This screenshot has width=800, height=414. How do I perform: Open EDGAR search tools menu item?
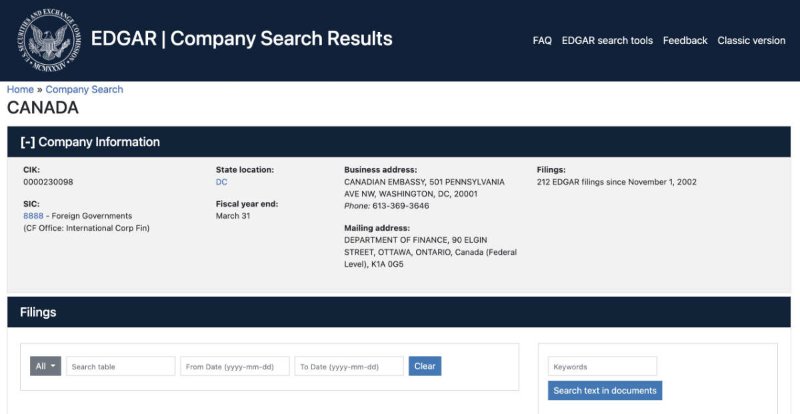(607, 40)
